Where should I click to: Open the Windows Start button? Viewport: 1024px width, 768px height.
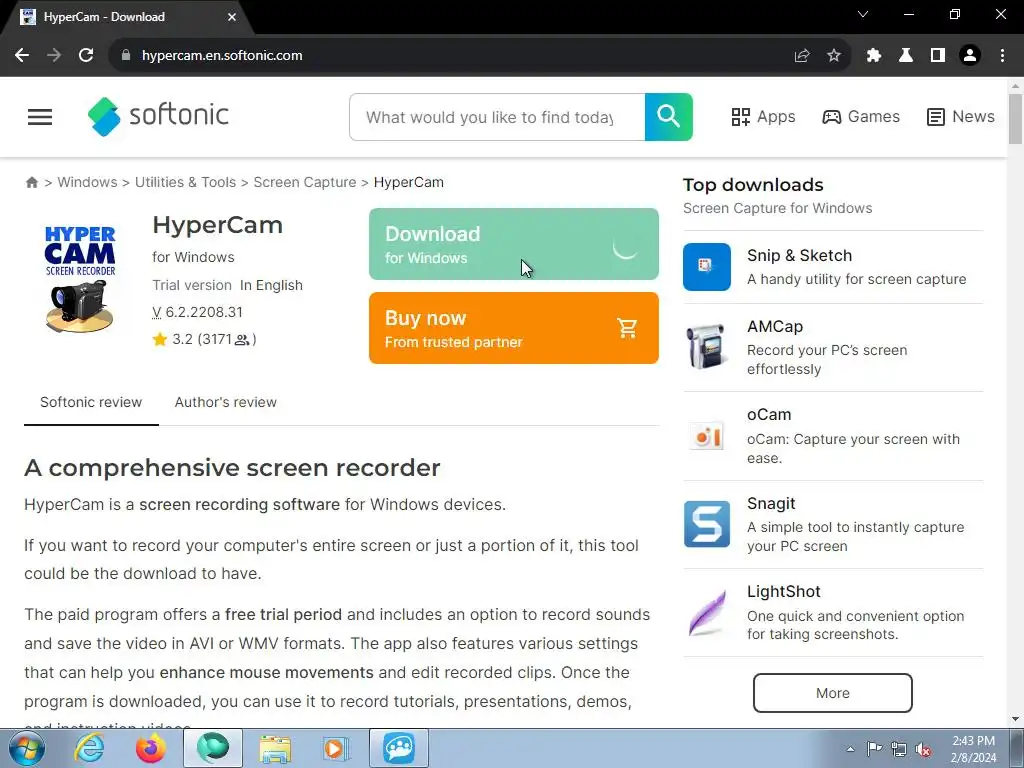(x=26, y=748)
